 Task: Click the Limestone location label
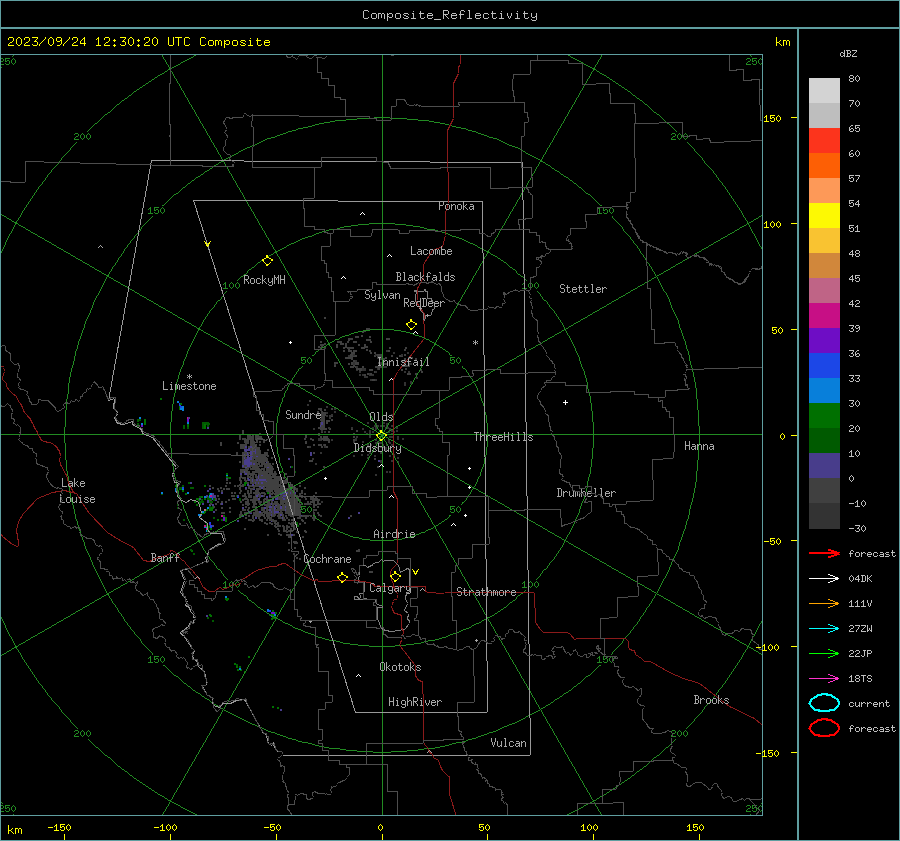(189, 386)
